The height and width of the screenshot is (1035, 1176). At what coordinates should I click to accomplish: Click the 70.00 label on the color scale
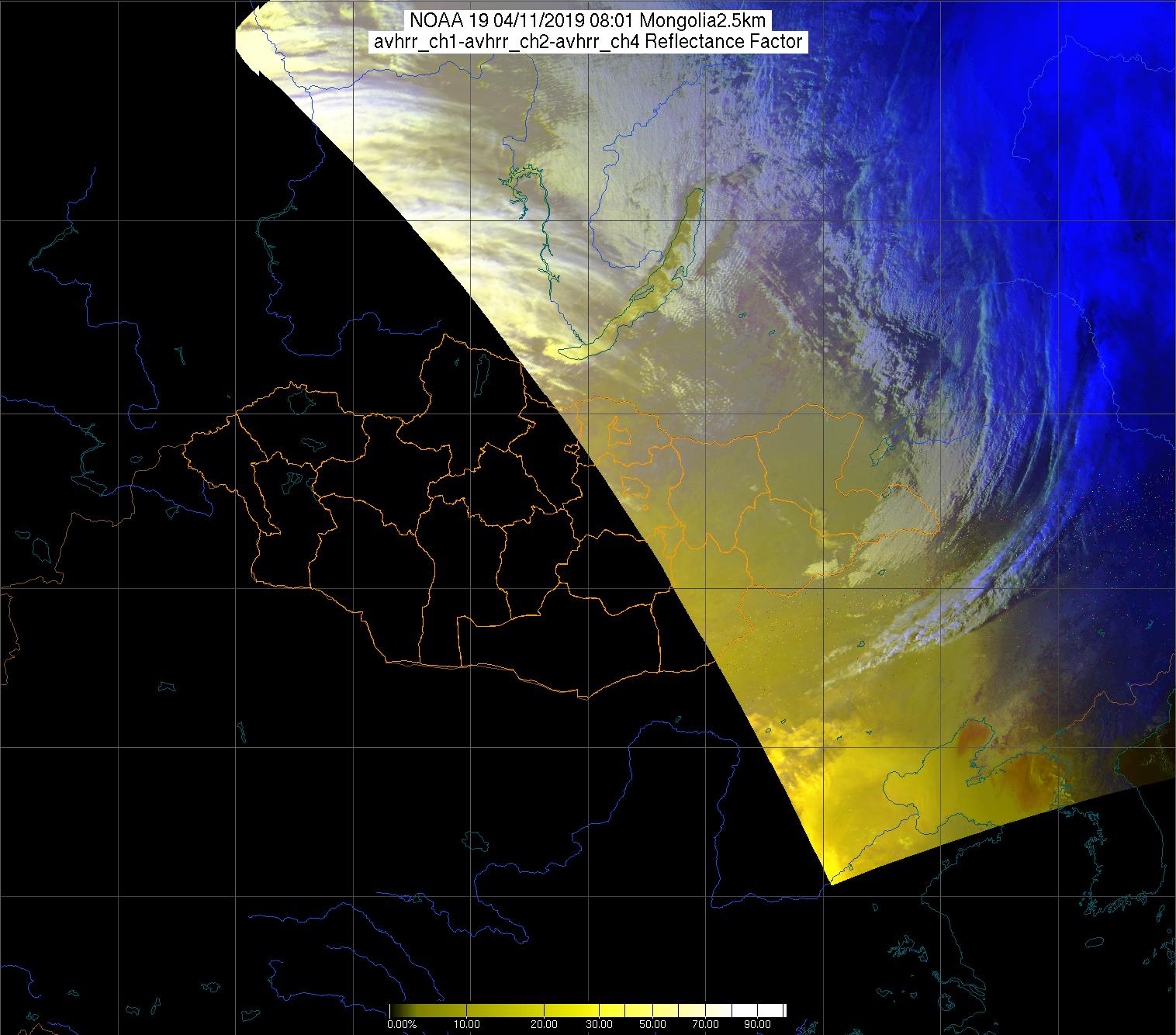705,1024
